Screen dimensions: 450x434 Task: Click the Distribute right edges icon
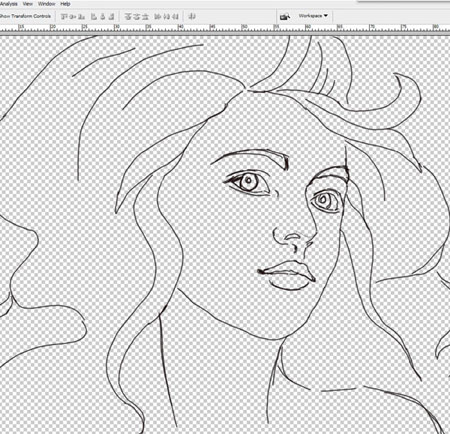[175, 16]
